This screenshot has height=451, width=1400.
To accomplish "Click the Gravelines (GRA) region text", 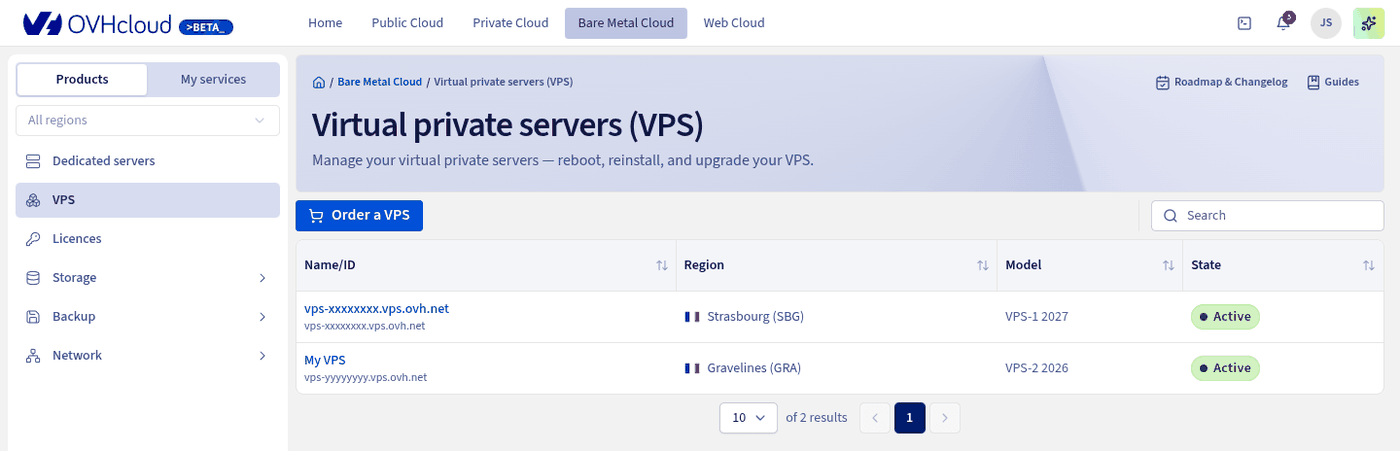I will coord(754,368).
